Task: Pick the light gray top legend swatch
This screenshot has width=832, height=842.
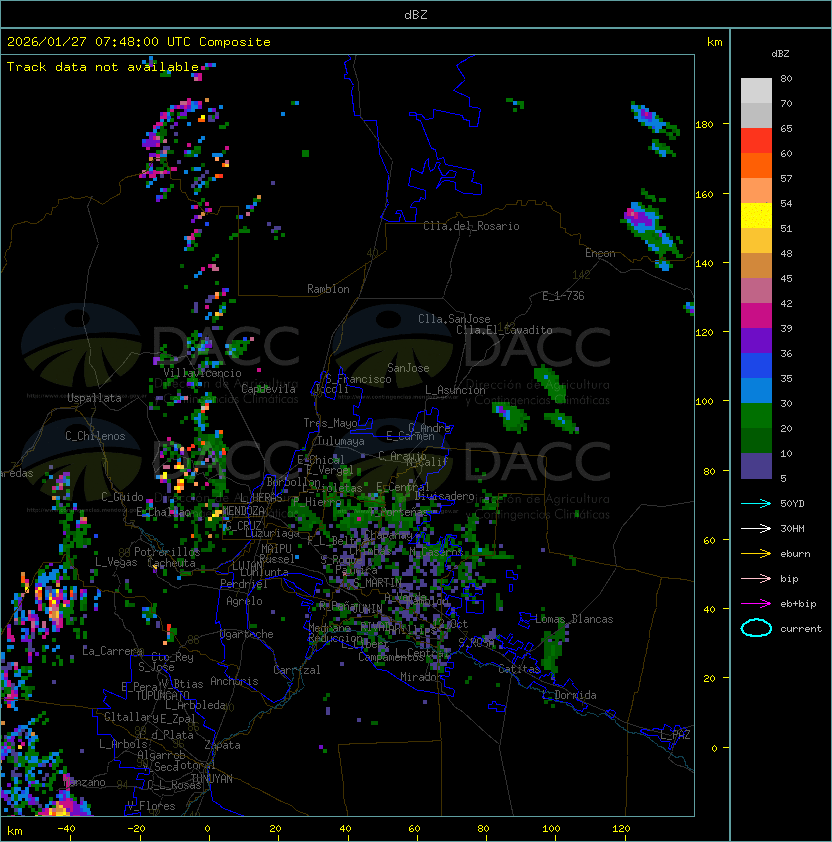Action: 756,91
